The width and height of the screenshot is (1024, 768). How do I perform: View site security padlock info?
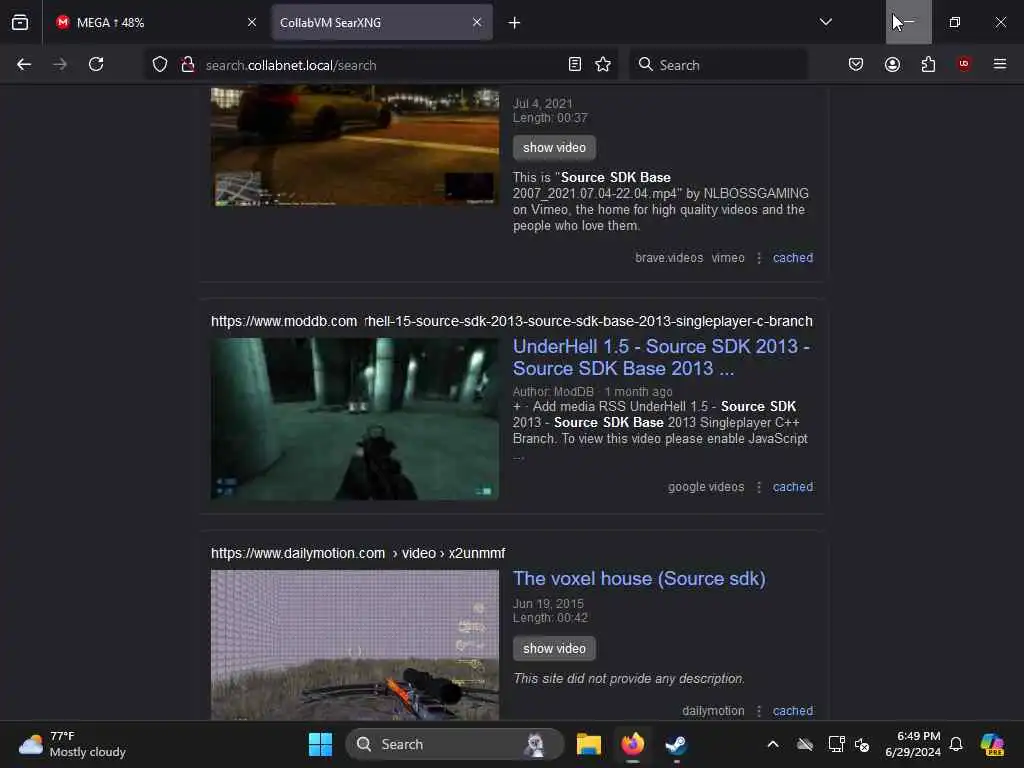tap(188, 64)
